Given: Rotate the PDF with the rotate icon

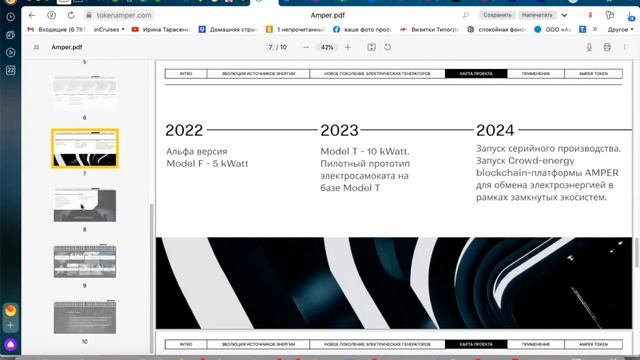Looking at the screenshot, I should point(387,47).
